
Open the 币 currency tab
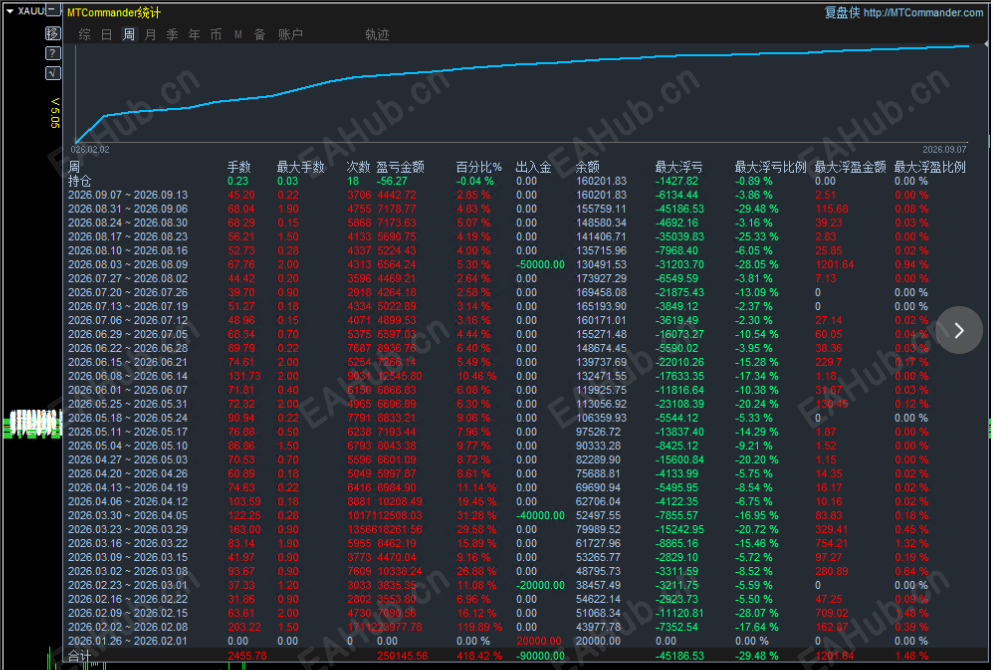216,34
